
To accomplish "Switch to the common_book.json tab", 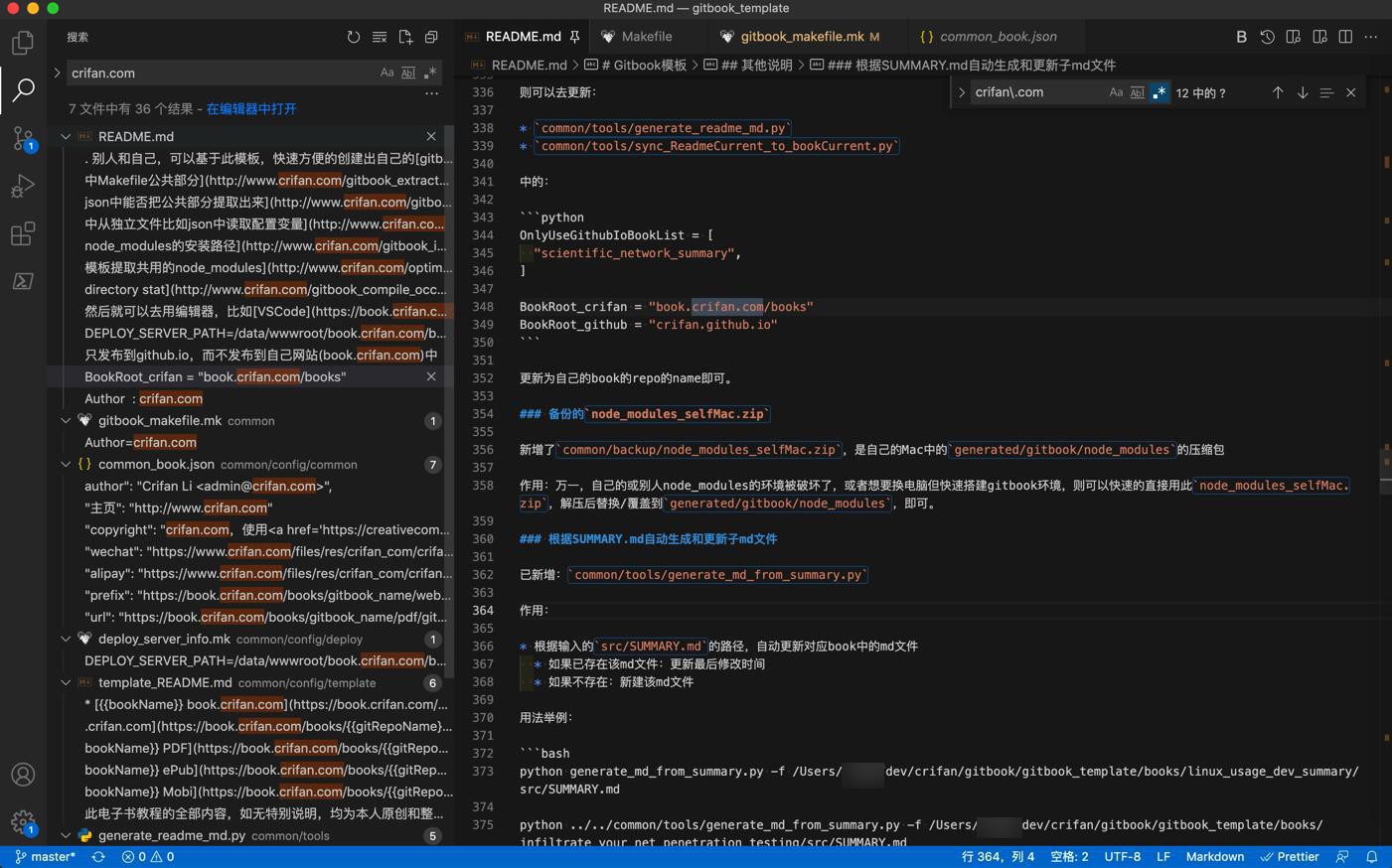I will tap(998, 37).
